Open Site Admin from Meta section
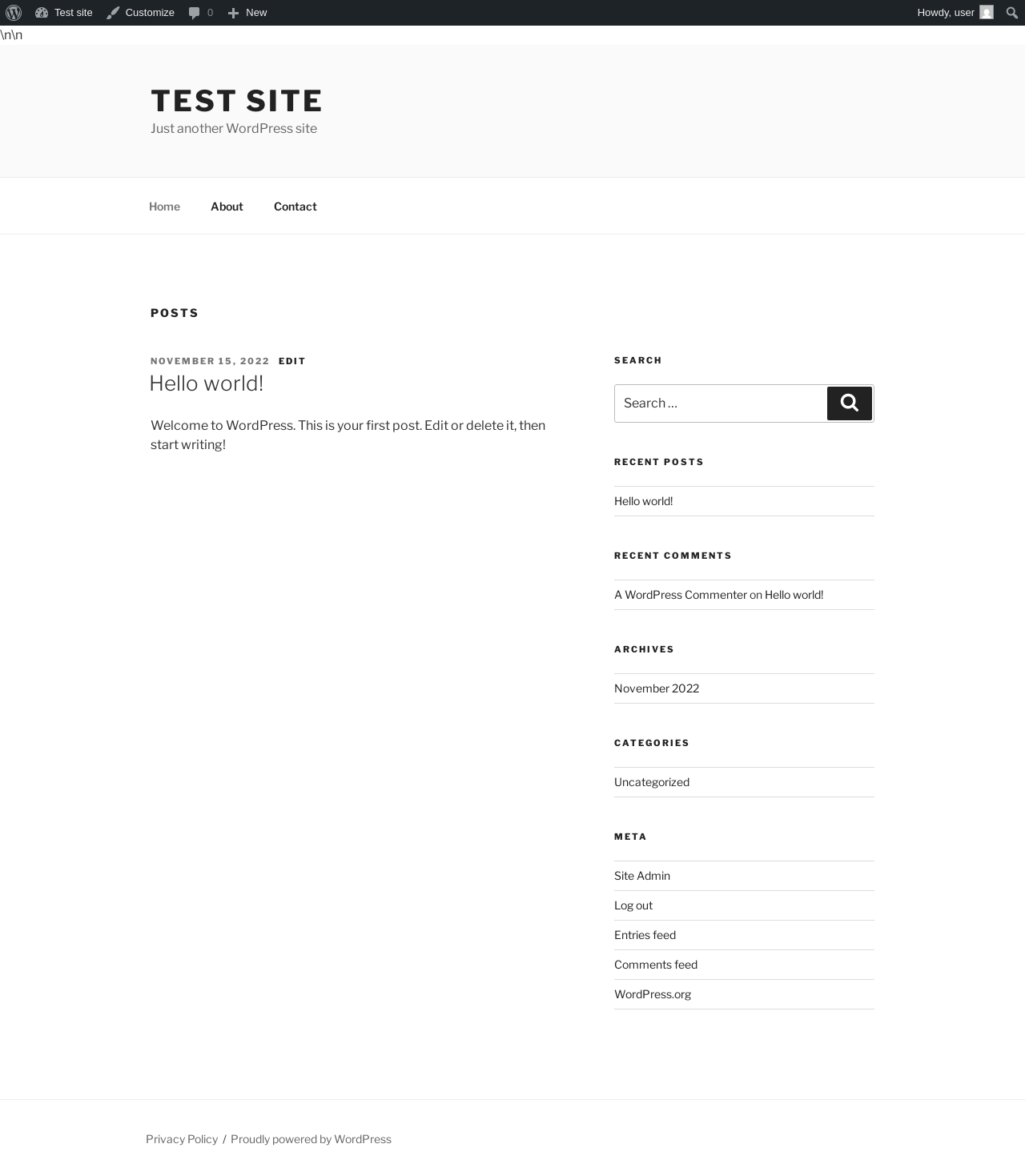 [x=642, y=876]
